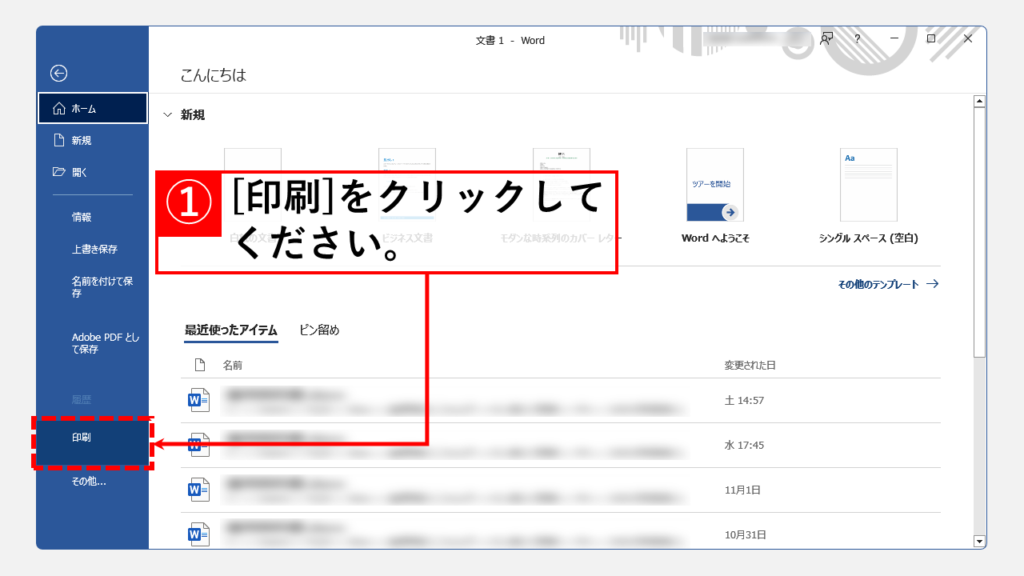This screenshot has width=1024, height=576.
Task: Click the scrollbar up arrow
Action: click(x=979, y=101)
